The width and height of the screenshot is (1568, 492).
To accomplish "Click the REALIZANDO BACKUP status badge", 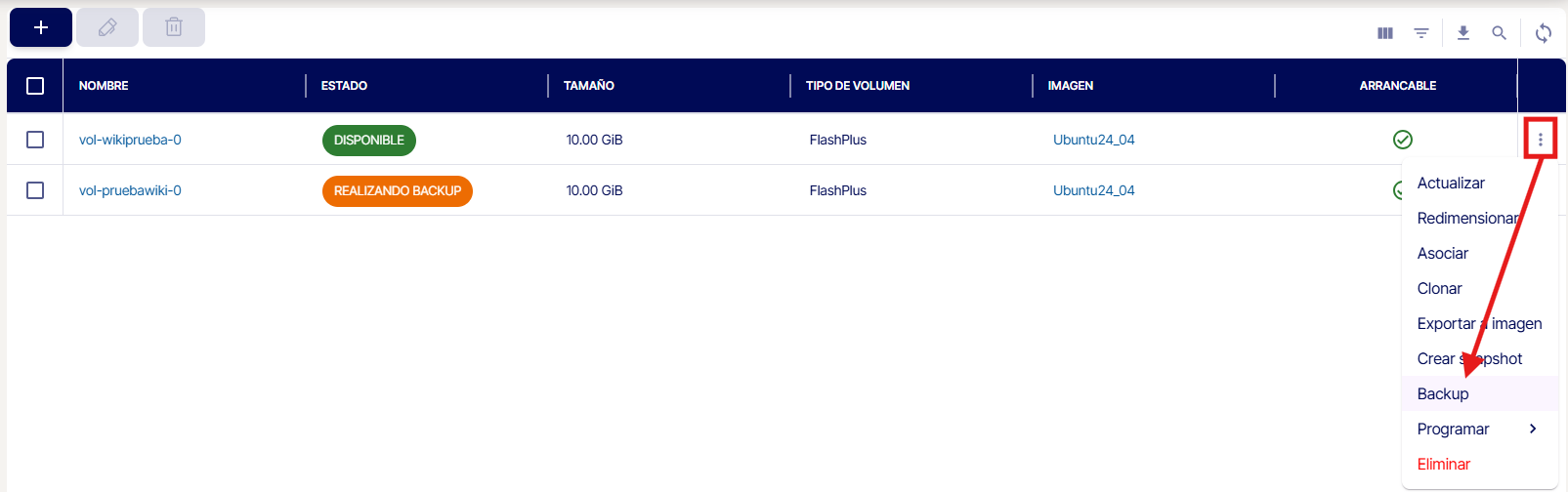I will pyautogui.click(x=398, y=190).
